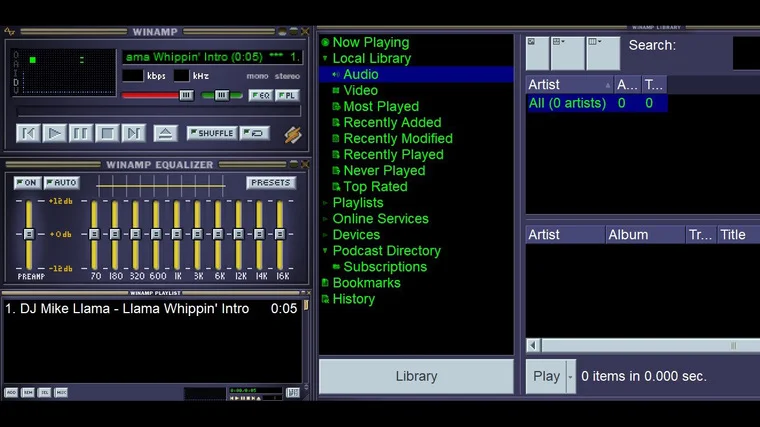Click the song seek bar
The height and width of the screenshot is (427, 760).
159,111
